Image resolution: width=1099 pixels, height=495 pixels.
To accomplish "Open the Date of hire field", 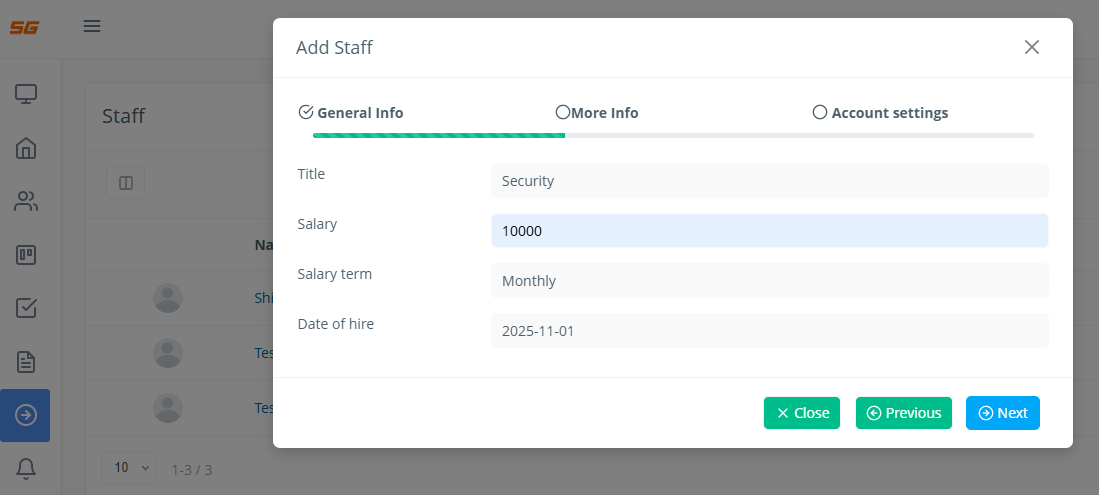I will coord(769,331).
